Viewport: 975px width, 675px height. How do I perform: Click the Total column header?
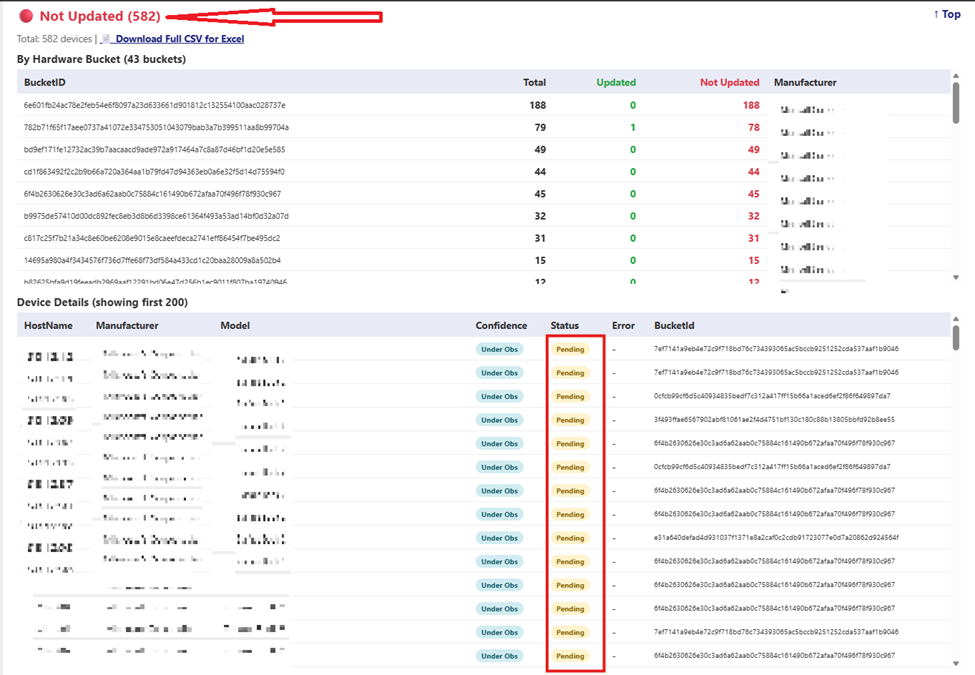pos(534,82)
